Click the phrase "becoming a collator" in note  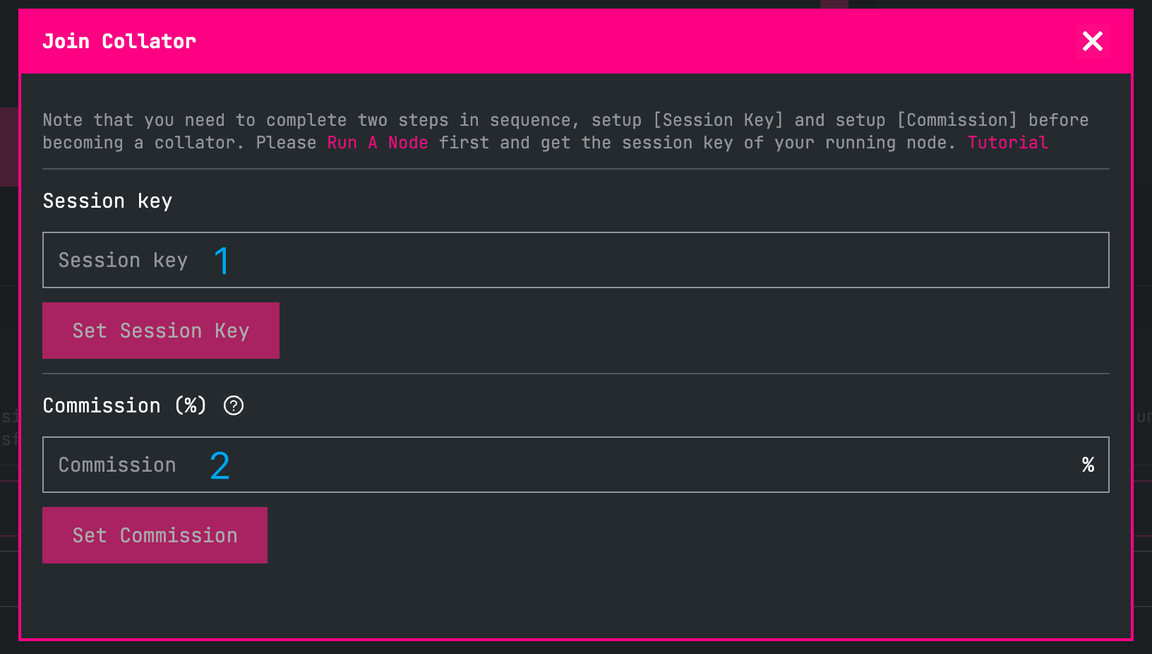(x=143, y=143)
